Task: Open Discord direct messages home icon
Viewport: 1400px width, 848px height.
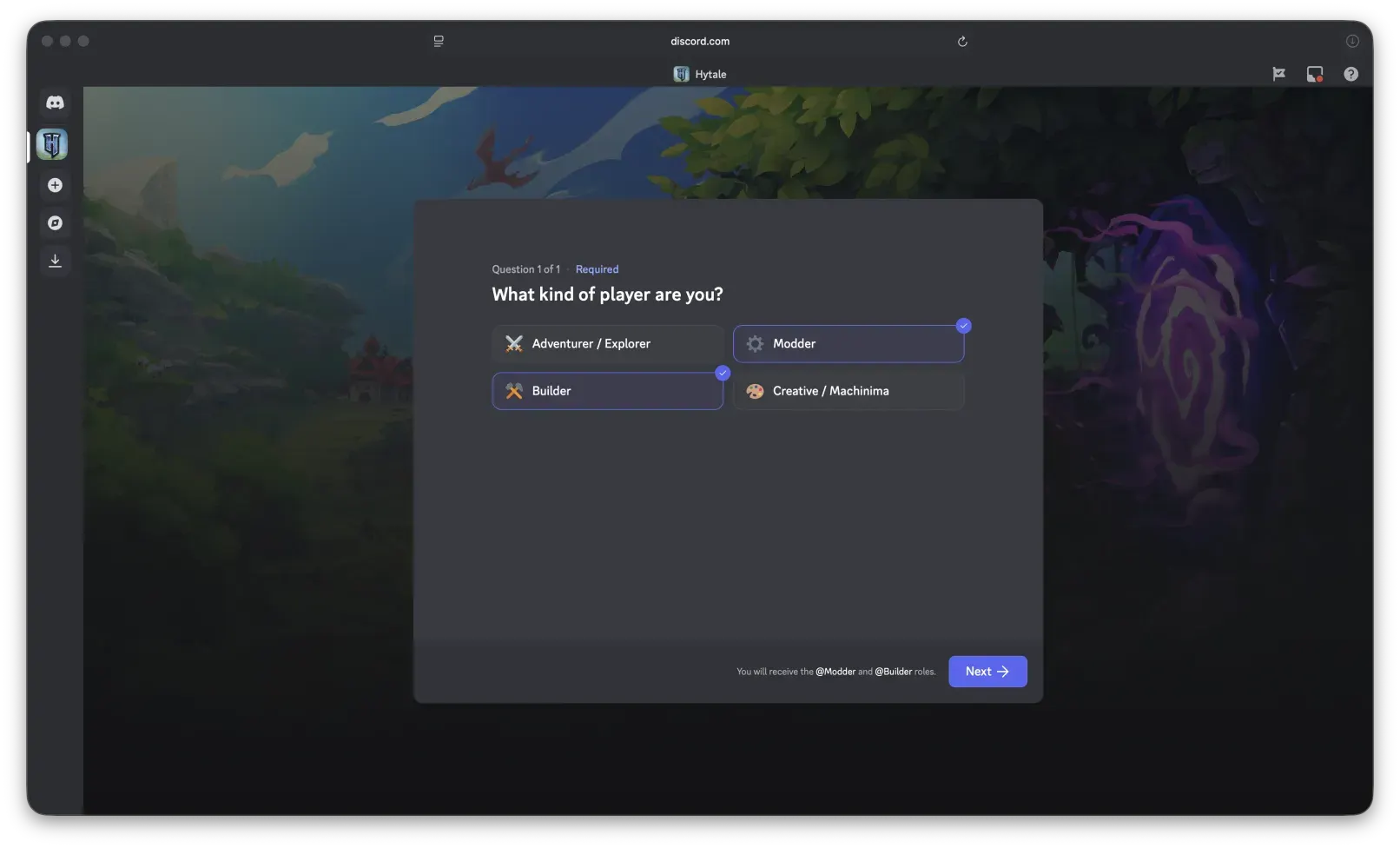Action: click(x=55, y=103)
